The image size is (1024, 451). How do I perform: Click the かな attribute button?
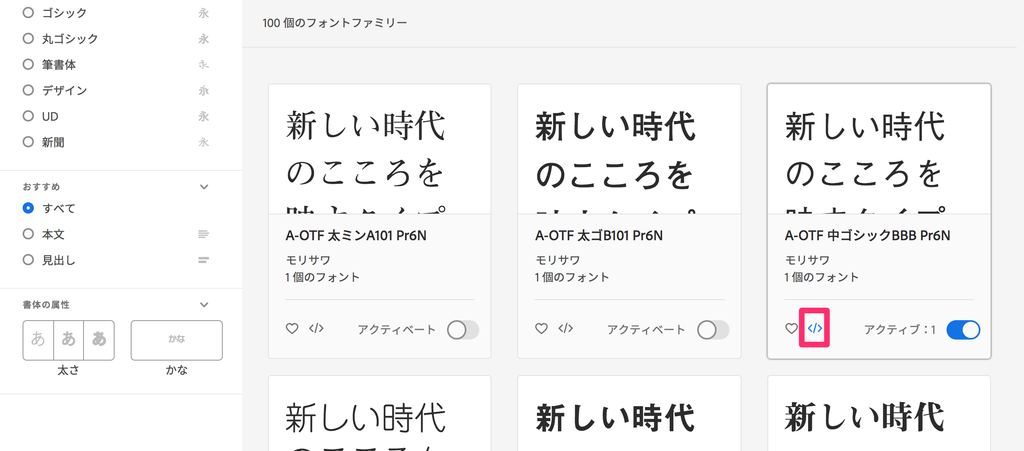pyautogui.click(x=176, y=340)
